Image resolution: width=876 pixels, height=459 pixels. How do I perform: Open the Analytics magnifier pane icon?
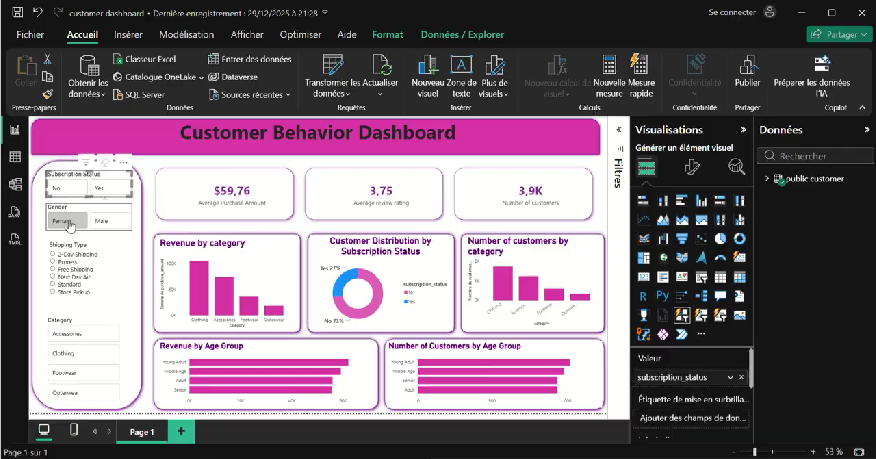coord(736,167)
